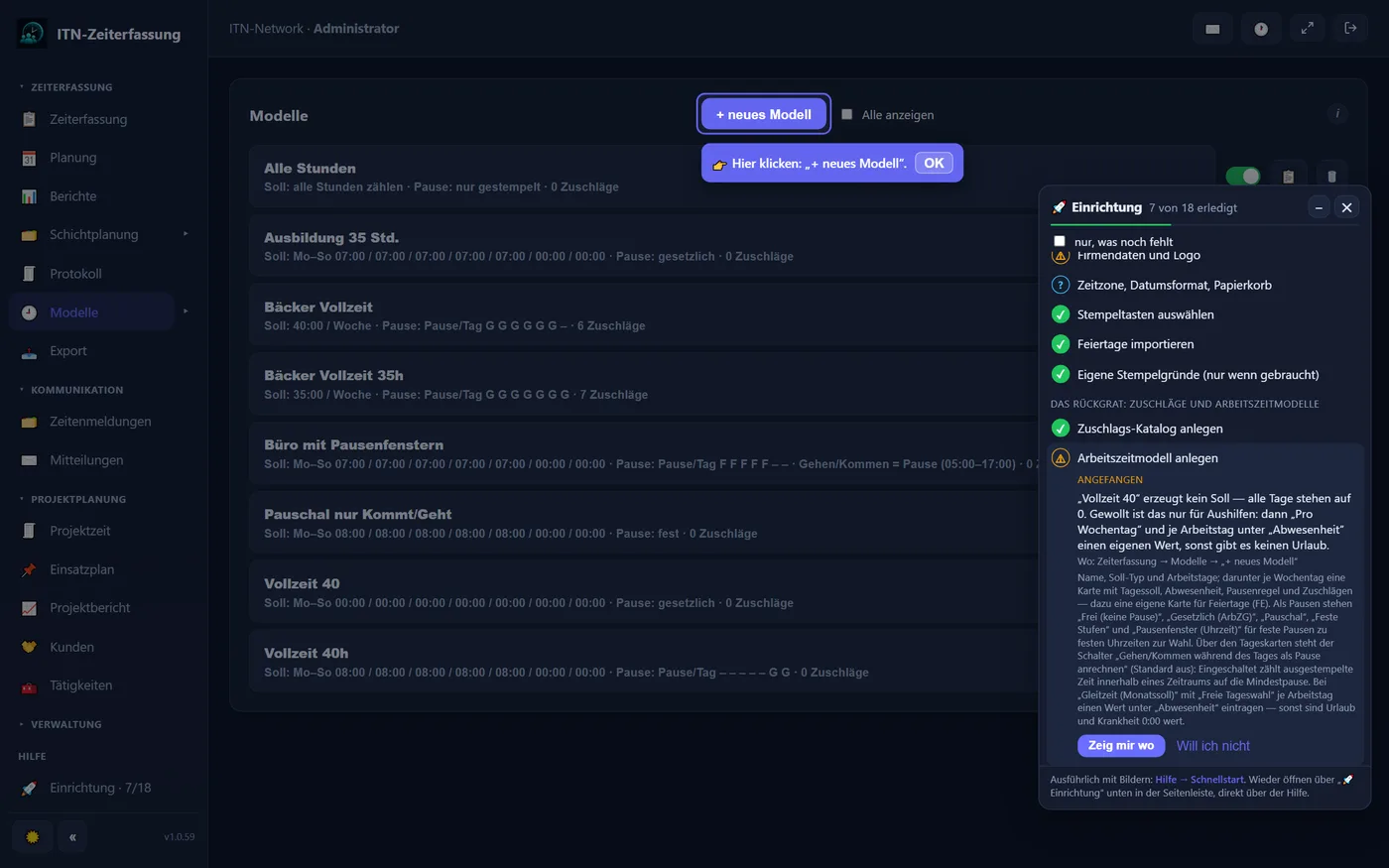Image resolution: width=1389 pixels, height=868 pixels.
Task: Minimize the Einrichtung setup panel
Action: pyautogui.click(x=1319, y=207)
